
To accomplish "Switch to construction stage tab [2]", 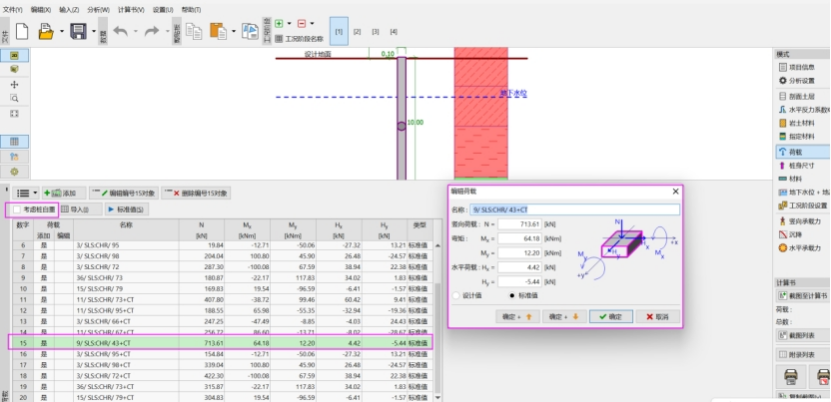I will (x=358, y=32).
